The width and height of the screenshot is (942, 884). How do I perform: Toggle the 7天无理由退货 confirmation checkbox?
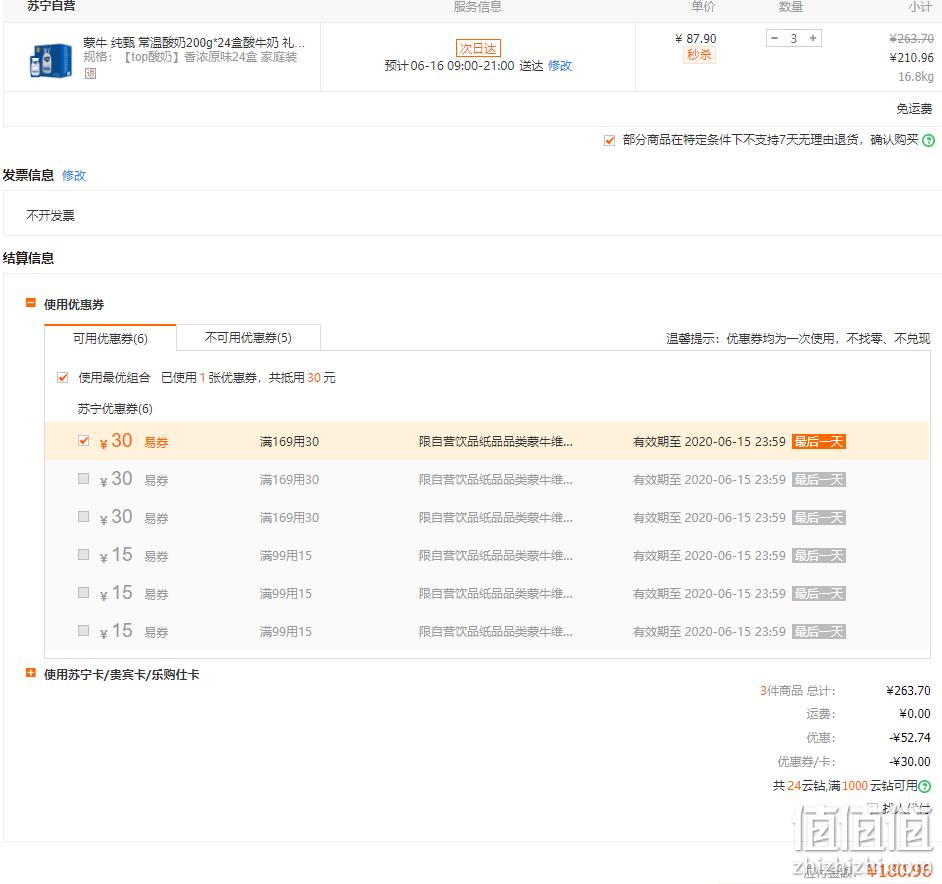tap(609, 141)
